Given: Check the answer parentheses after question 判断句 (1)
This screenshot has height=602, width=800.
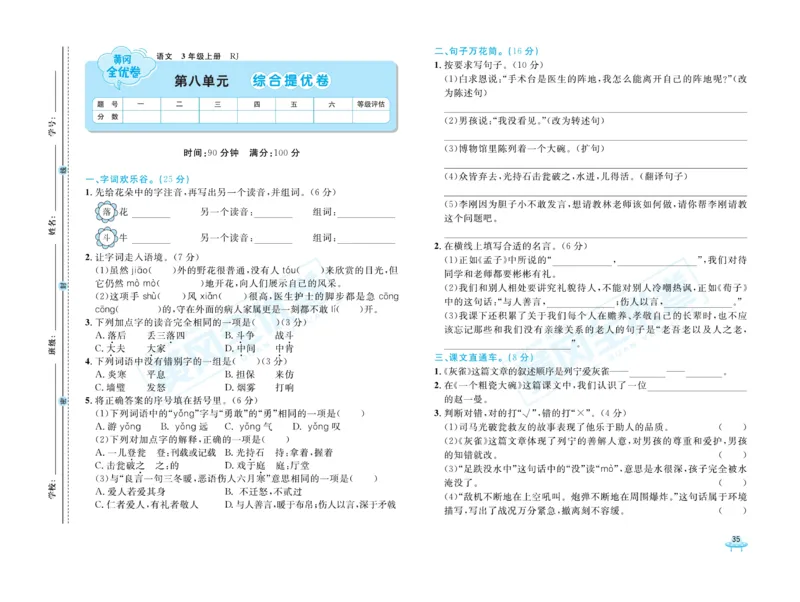Looking at the screenshot, I should (x=731, y=427).
